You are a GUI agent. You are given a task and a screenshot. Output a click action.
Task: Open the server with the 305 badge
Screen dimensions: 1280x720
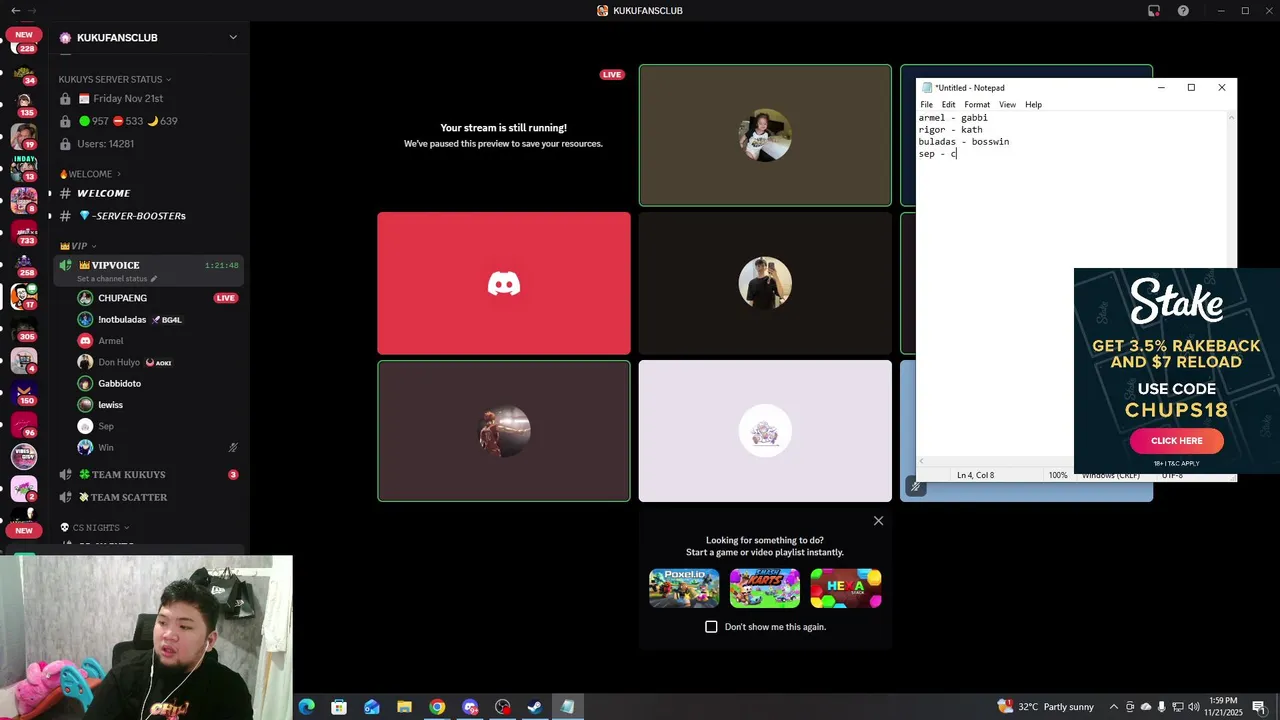(x=24, y=329)
